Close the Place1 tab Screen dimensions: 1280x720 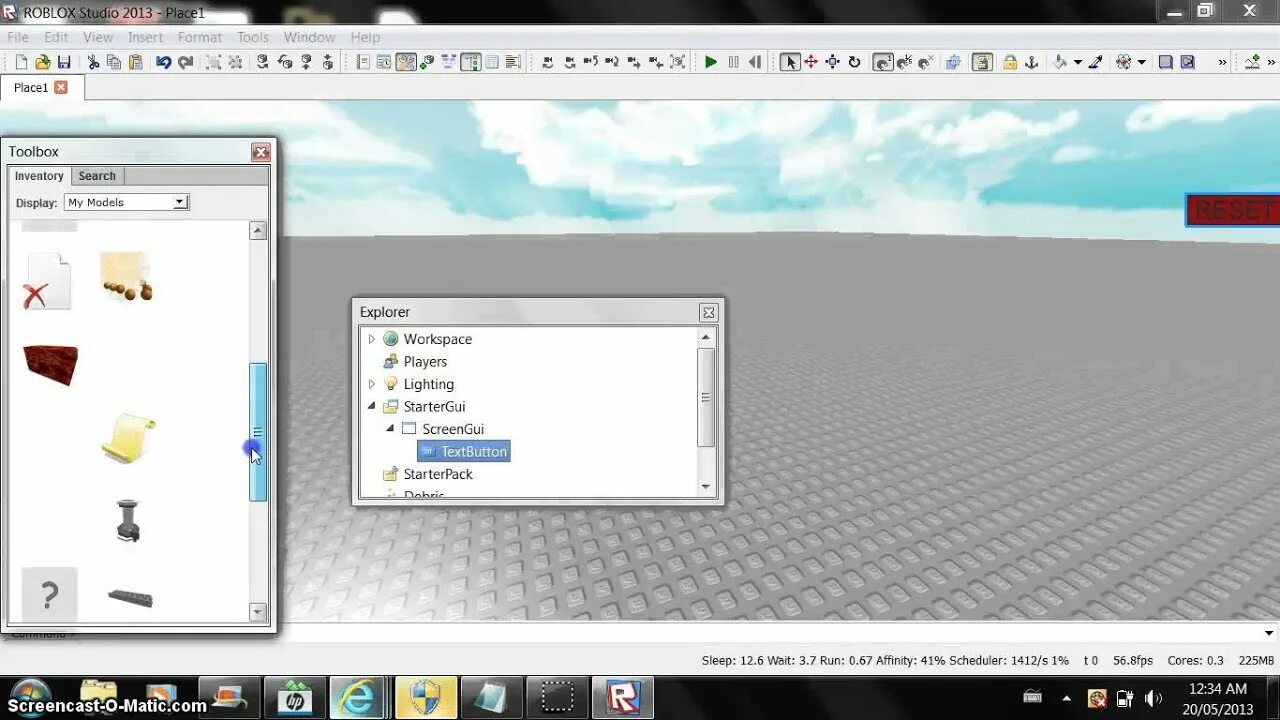click(61, 87)
